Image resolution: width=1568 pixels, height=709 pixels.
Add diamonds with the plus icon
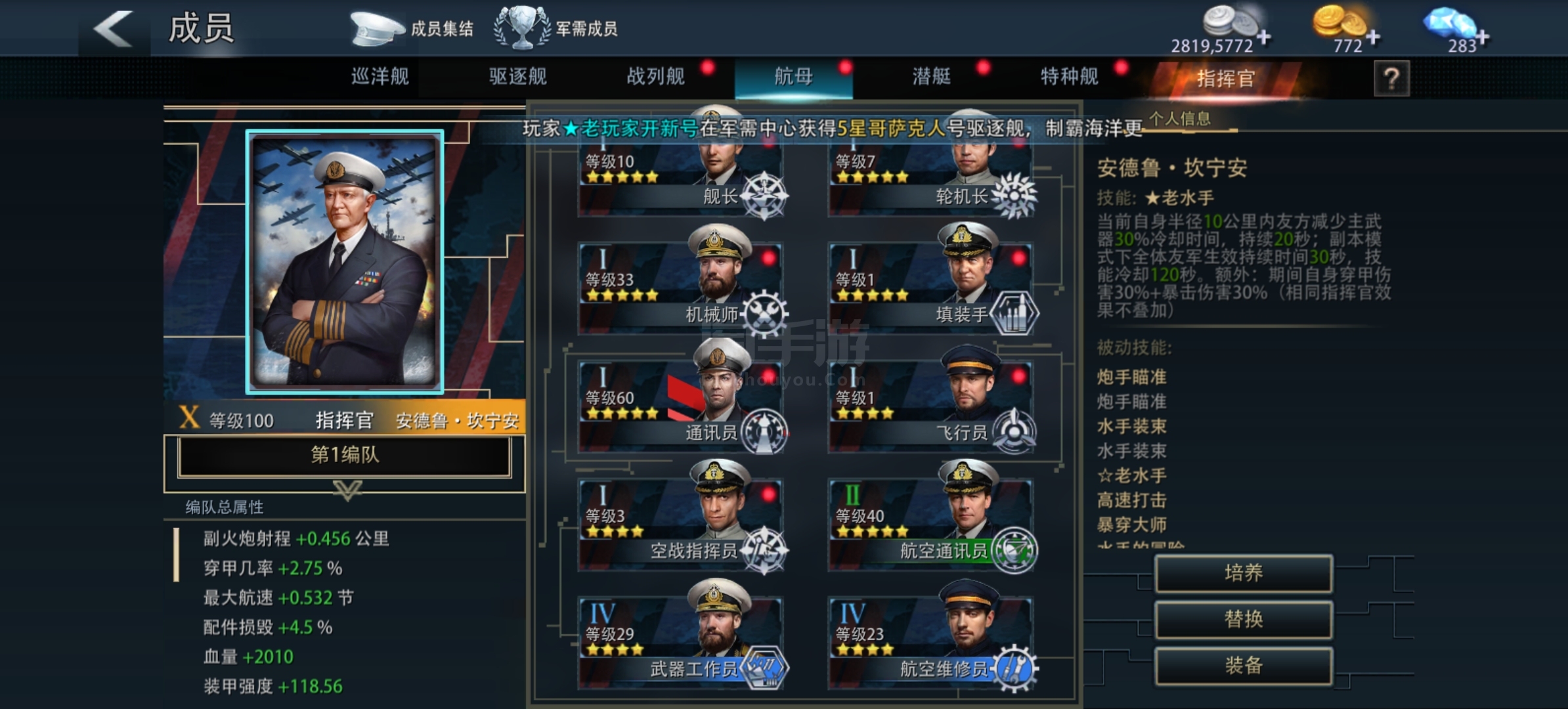click(x=1483, y=37)
